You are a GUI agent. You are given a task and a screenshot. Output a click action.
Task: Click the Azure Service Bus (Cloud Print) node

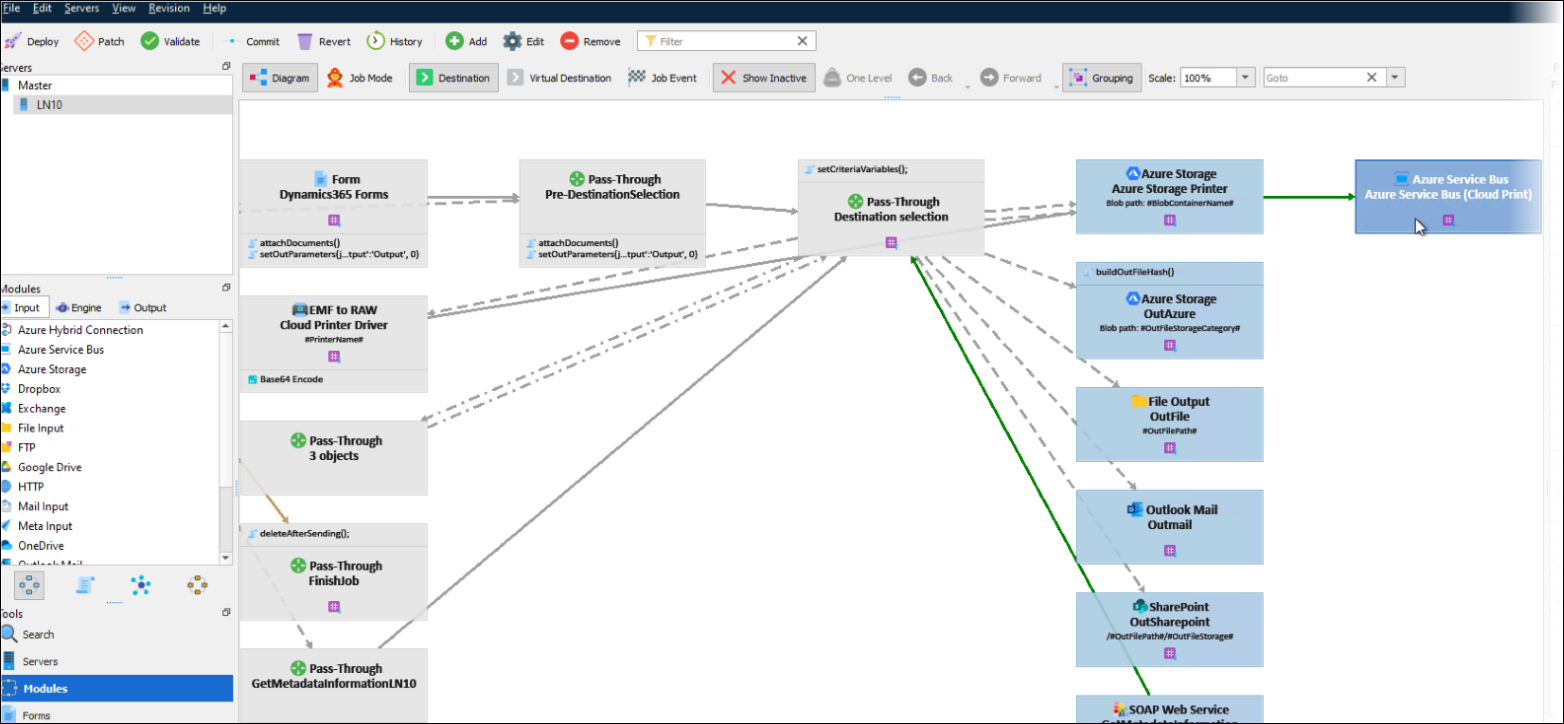pos(1447,197)
